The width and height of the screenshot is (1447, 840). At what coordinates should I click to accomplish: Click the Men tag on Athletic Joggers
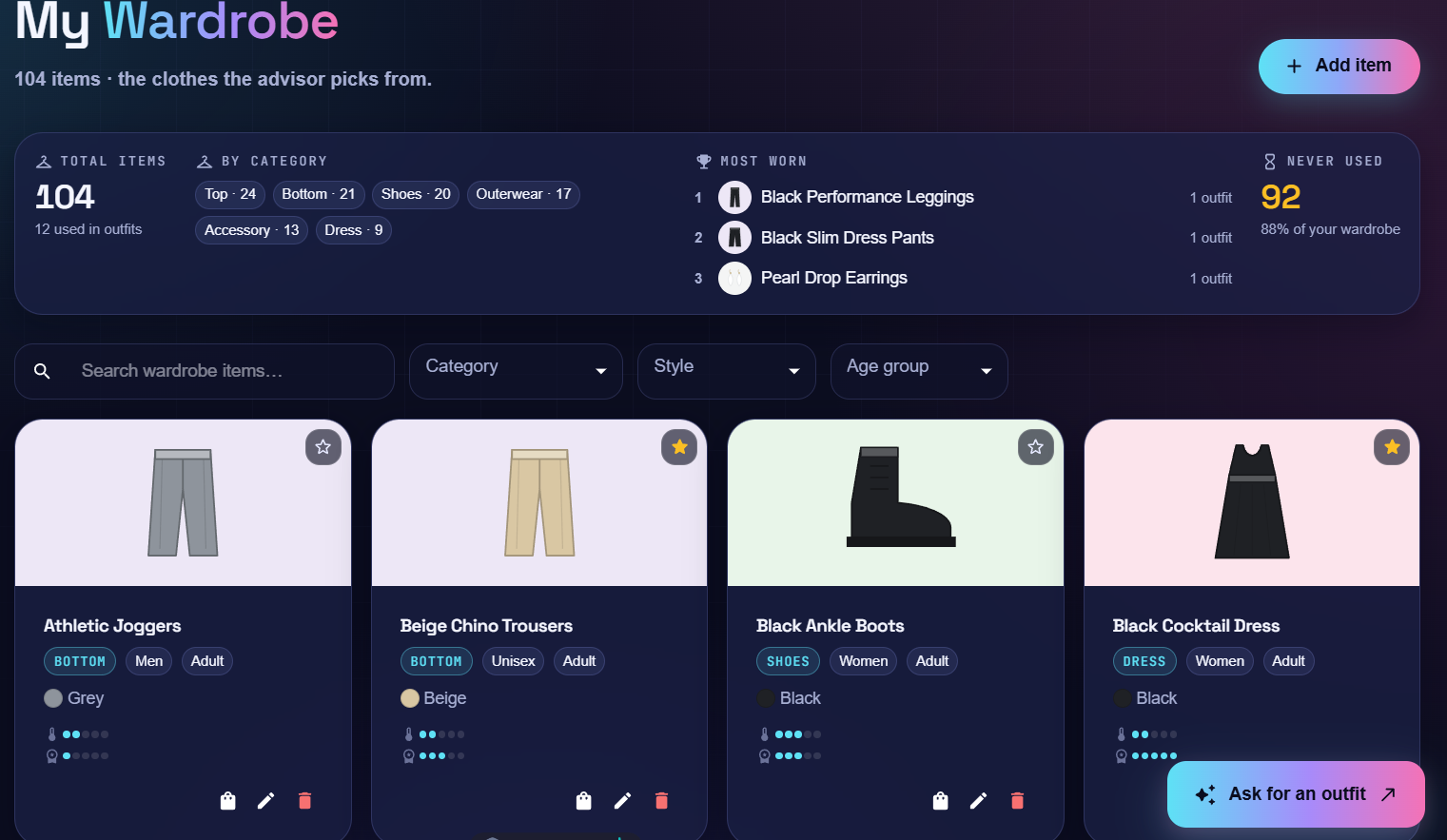[149, 661]
